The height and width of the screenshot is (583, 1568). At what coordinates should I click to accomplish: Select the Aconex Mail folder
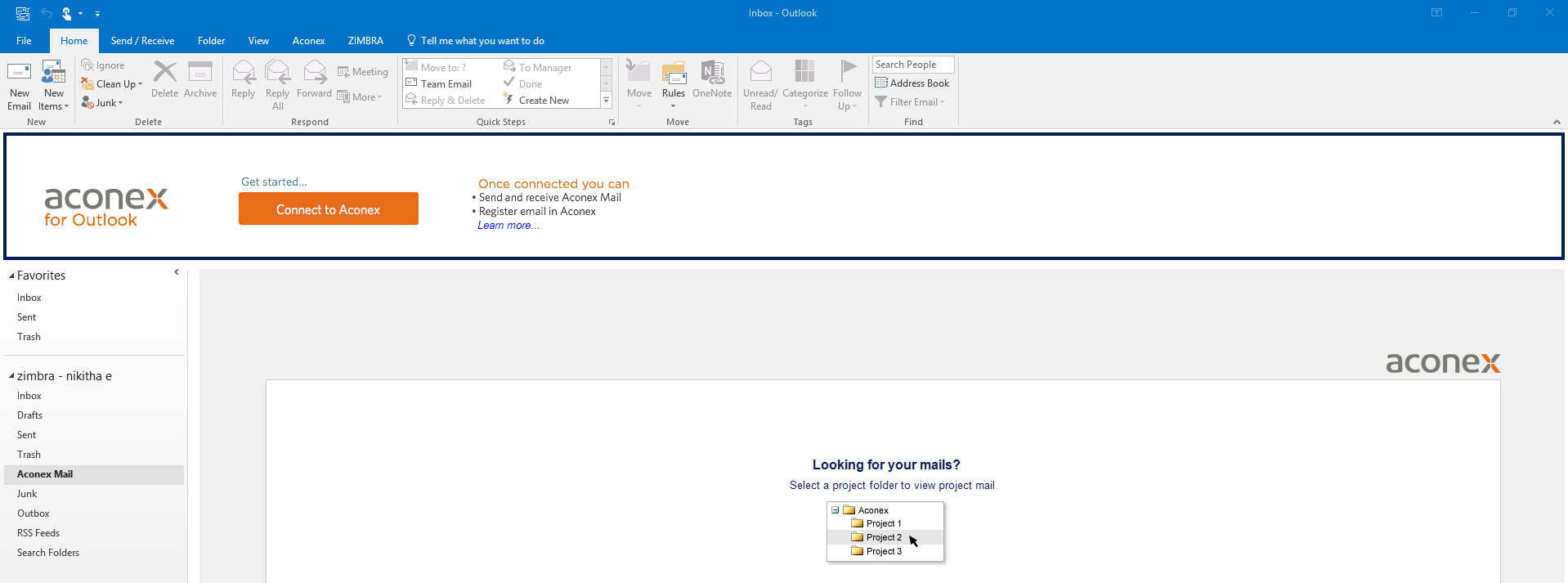(94, 474)
